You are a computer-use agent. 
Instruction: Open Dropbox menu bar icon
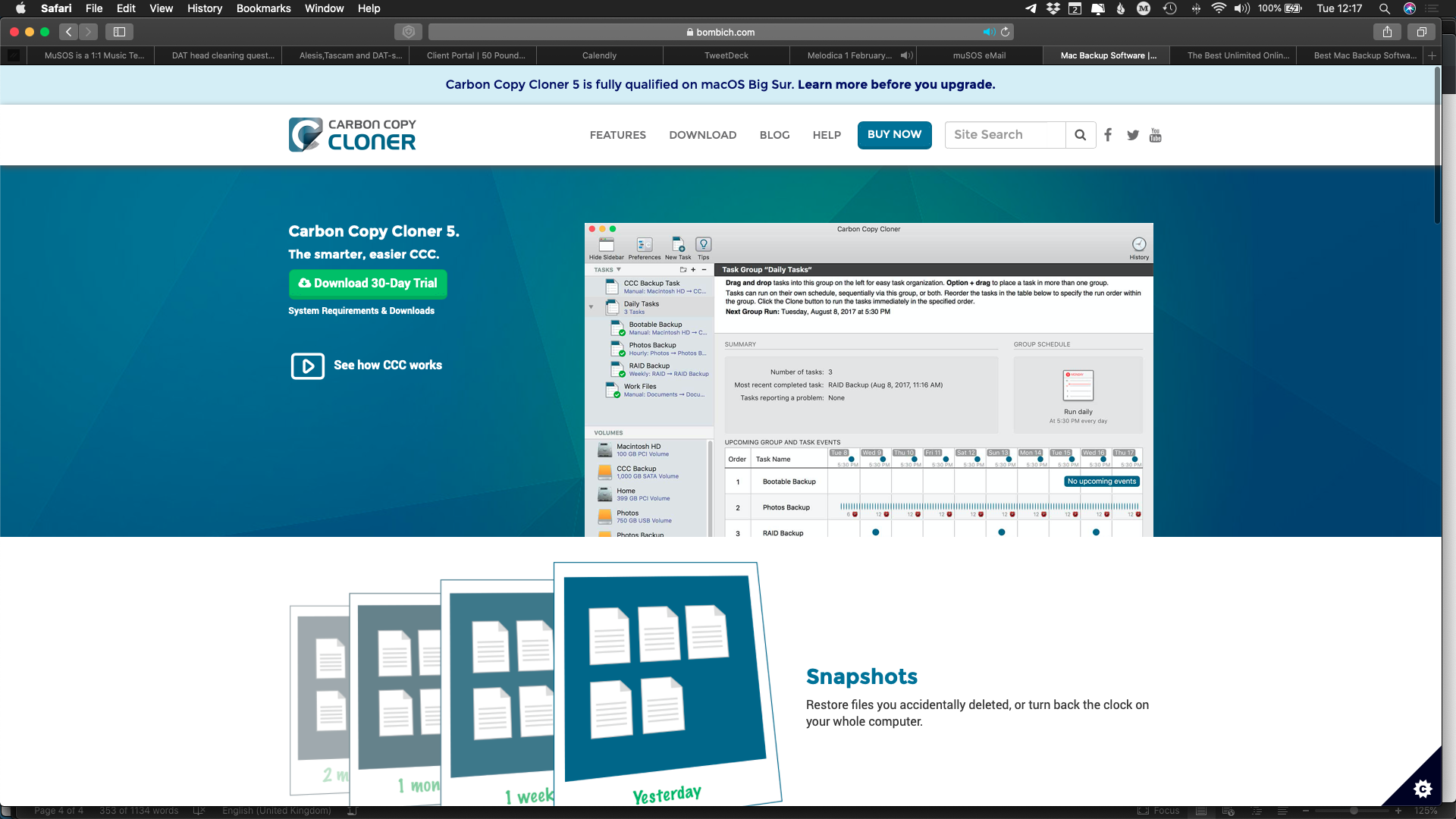coord(1053,8)
